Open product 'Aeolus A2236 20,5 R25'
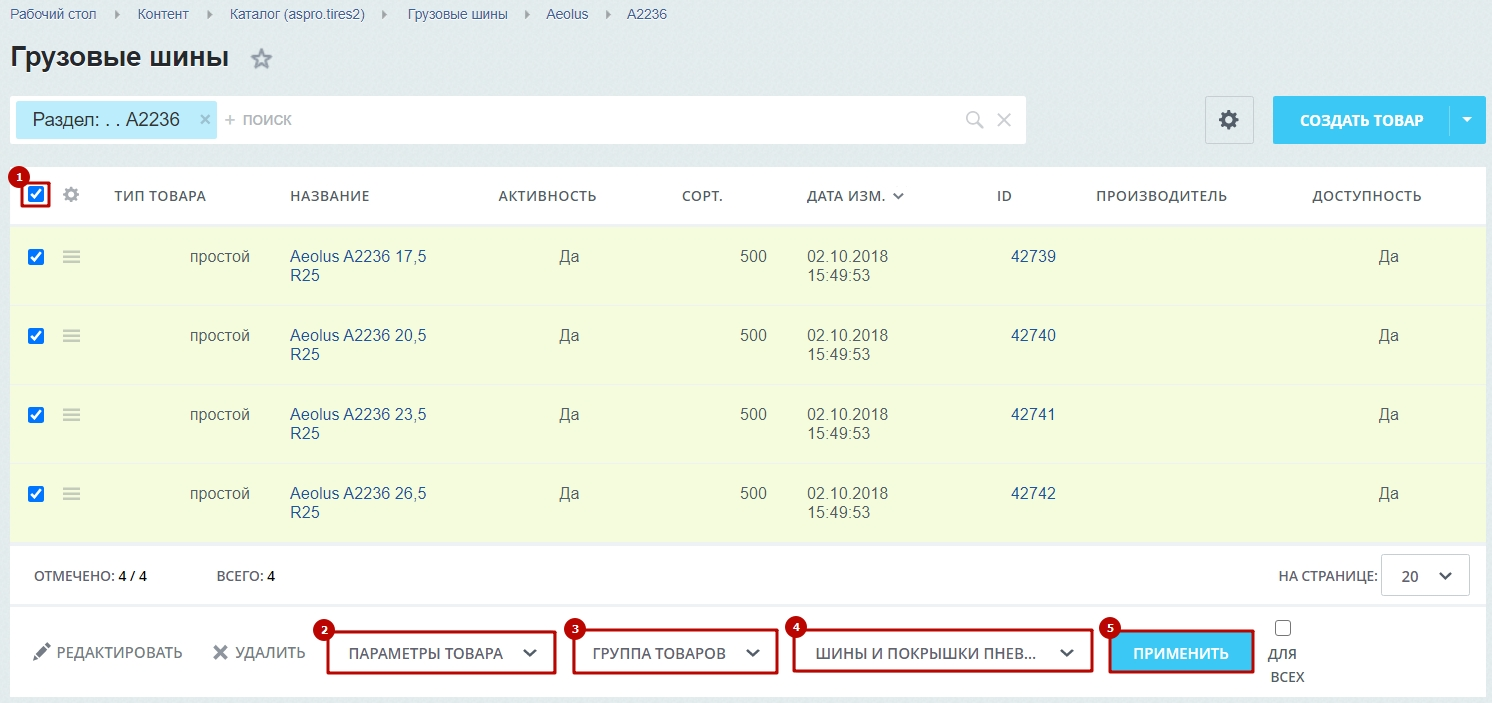The height and width of the screenshot is (703, 1492). click(358, 345)
